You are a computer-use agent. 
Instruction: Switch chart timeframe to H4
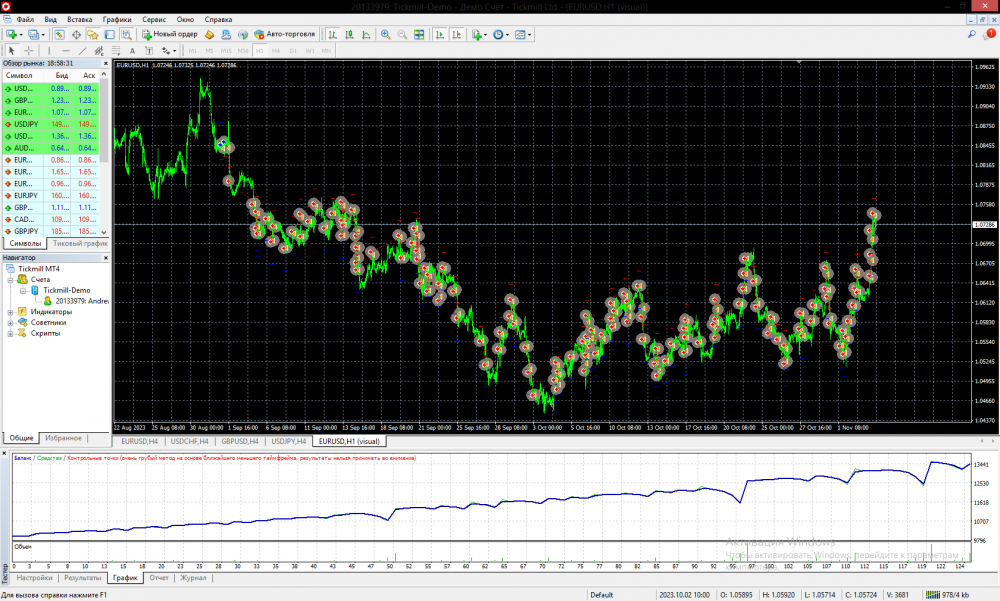pyautogui.click(x=276, y=50)
